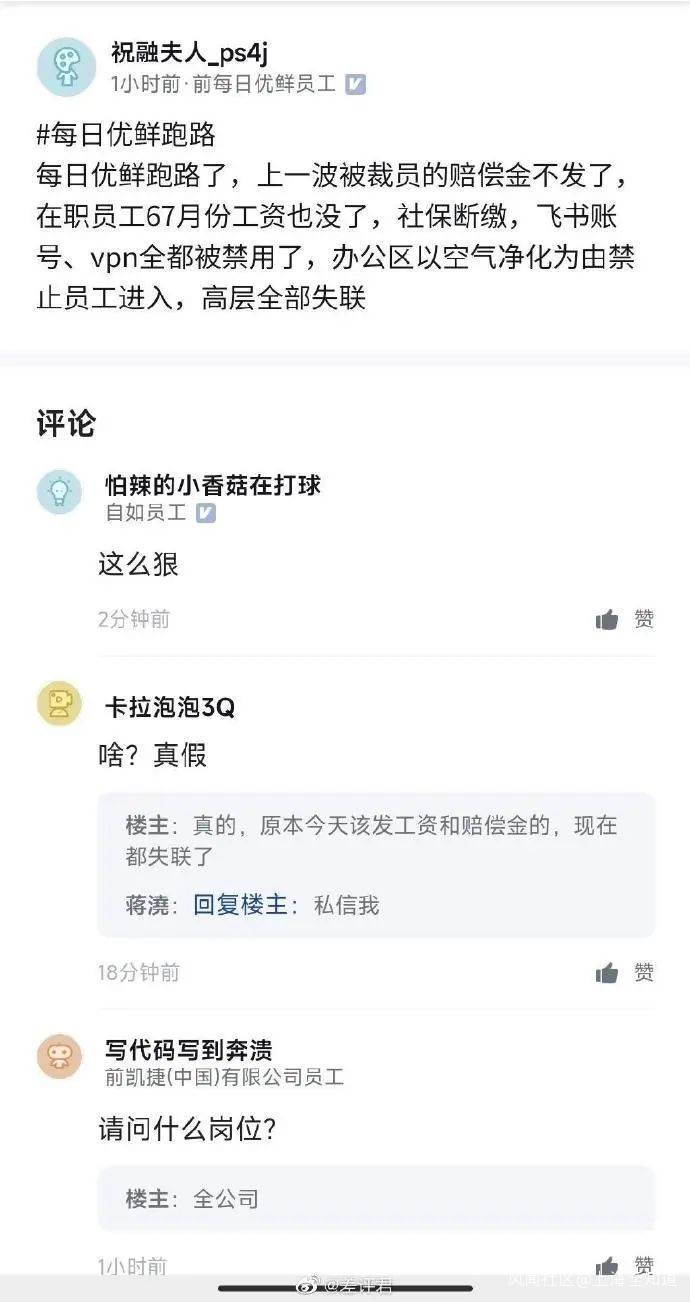Open username 写代码写到奔溃

188,1050
